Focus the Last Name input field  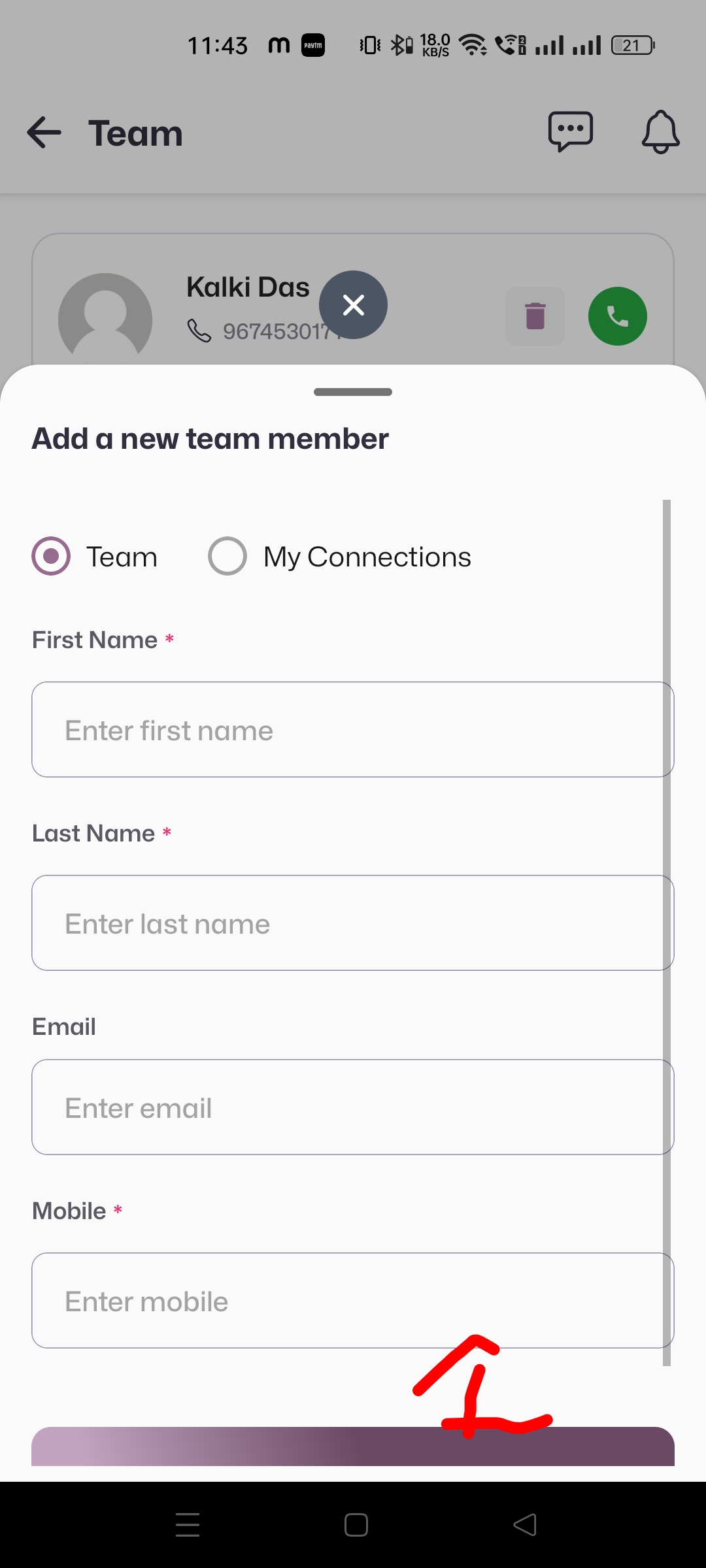(353, 923)
